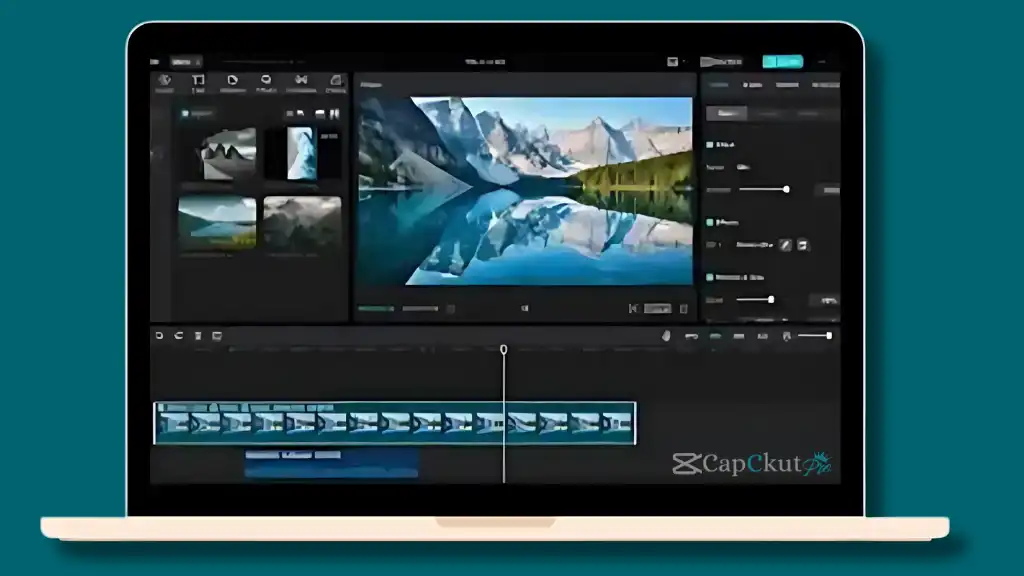
Task: Open the Filters icon at the toolbar's right end
Action: click(336, 80)
